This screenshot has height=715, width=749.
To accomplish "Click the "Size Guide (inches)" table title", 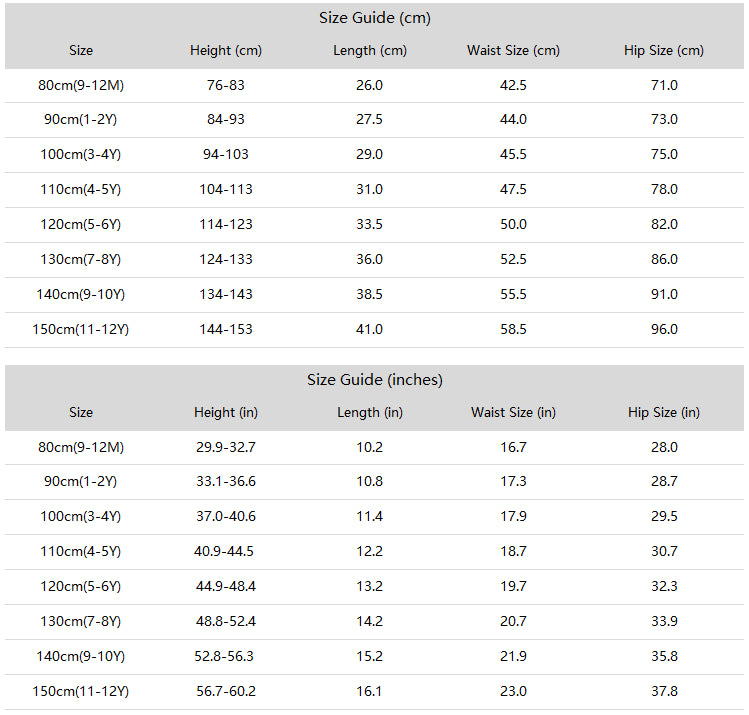I will pyautogui.click(x=374, y=380).
